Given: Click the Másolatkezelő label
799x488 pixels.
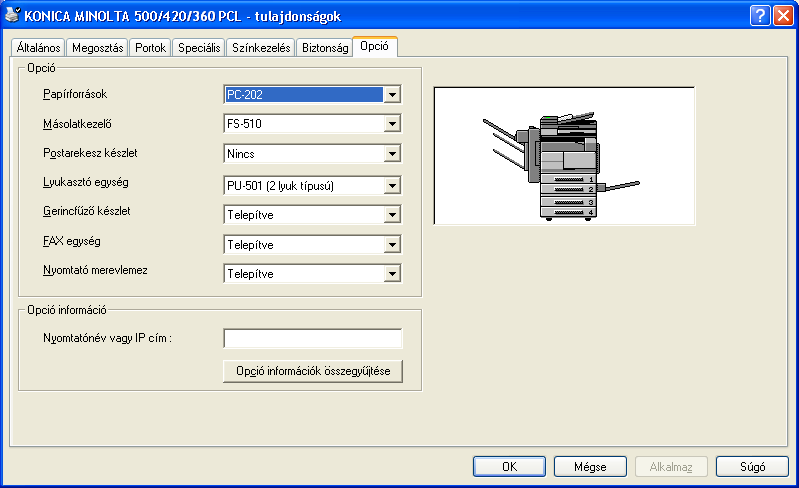Looking at the screenshot, I should point(77,124).
